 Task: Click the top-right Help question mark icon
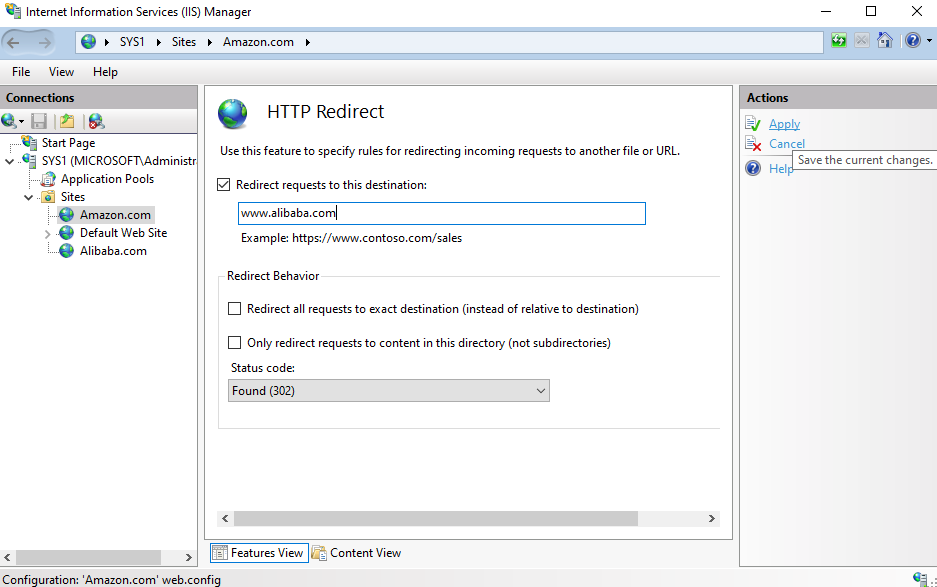[912, 41]
